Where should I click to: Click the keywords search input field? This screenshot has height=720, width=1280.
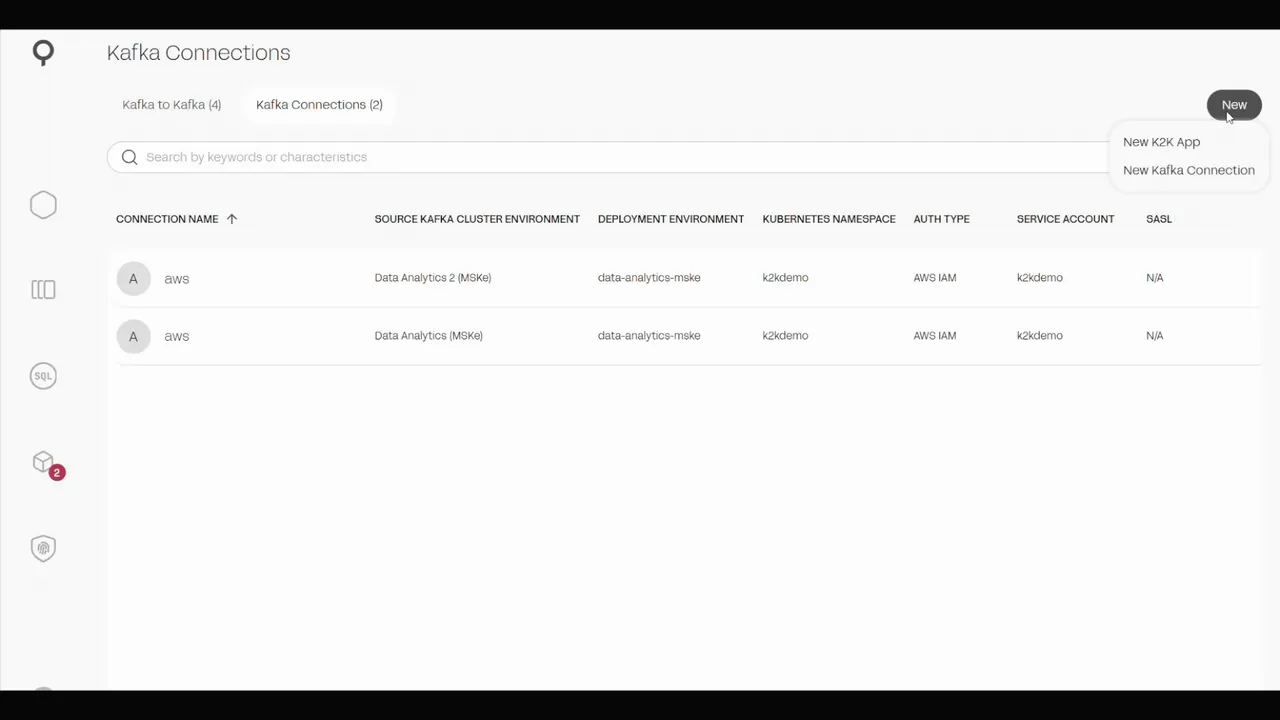coord(400,157)
